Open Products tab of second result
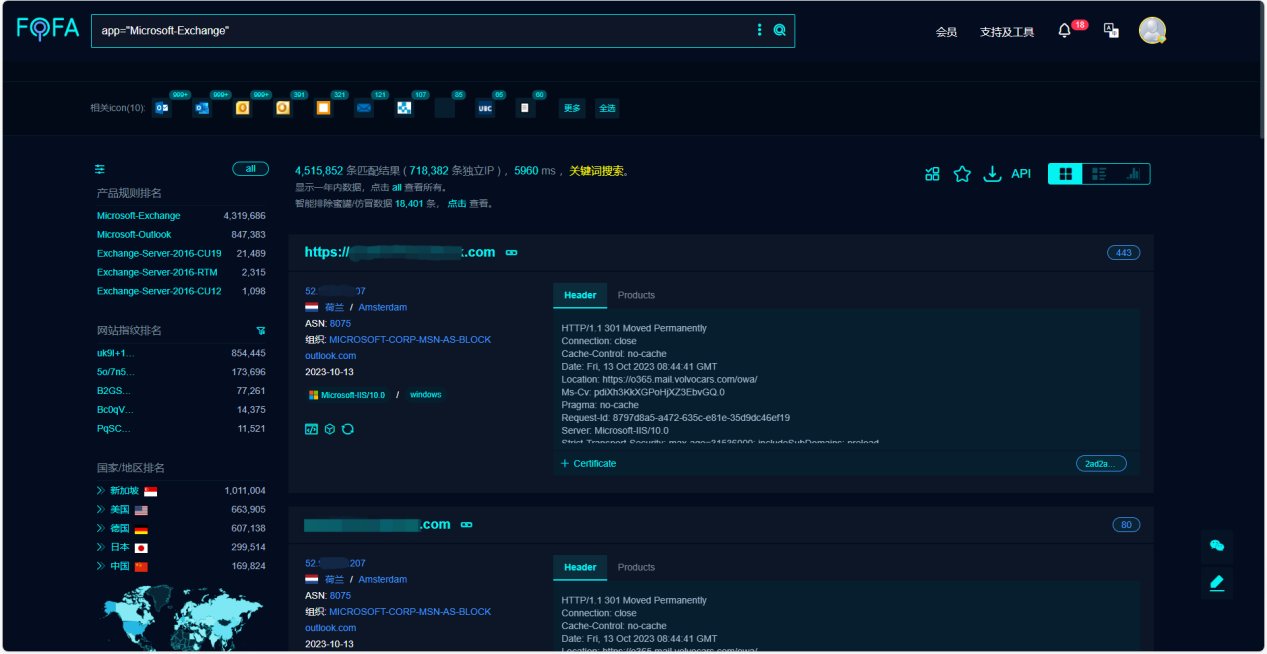Screen dimensions: 1267x654 pos(636,567)
